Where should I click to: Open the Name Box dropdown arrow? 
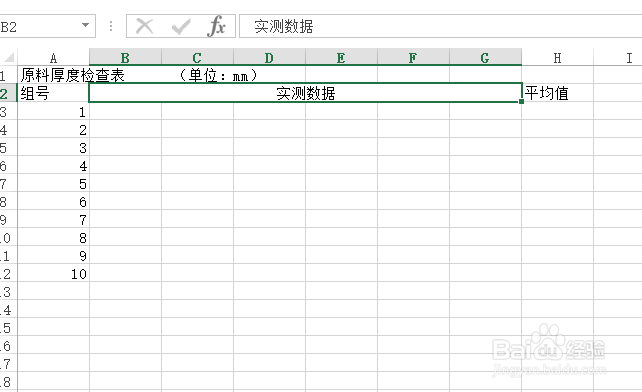coord(85,25)
